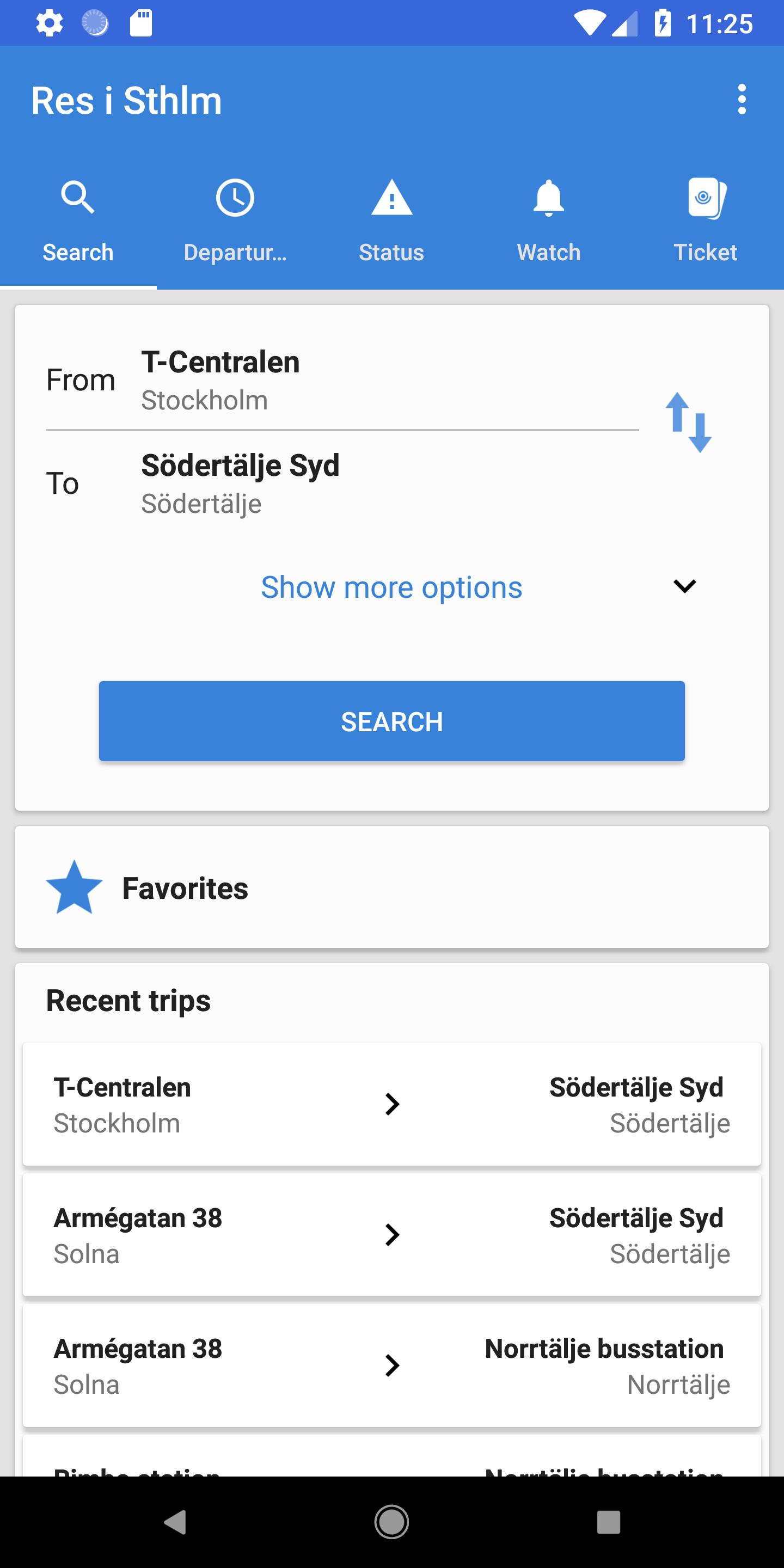Tap the clock Departures icon
The image size is (784, 1568).
click(235, 197)
